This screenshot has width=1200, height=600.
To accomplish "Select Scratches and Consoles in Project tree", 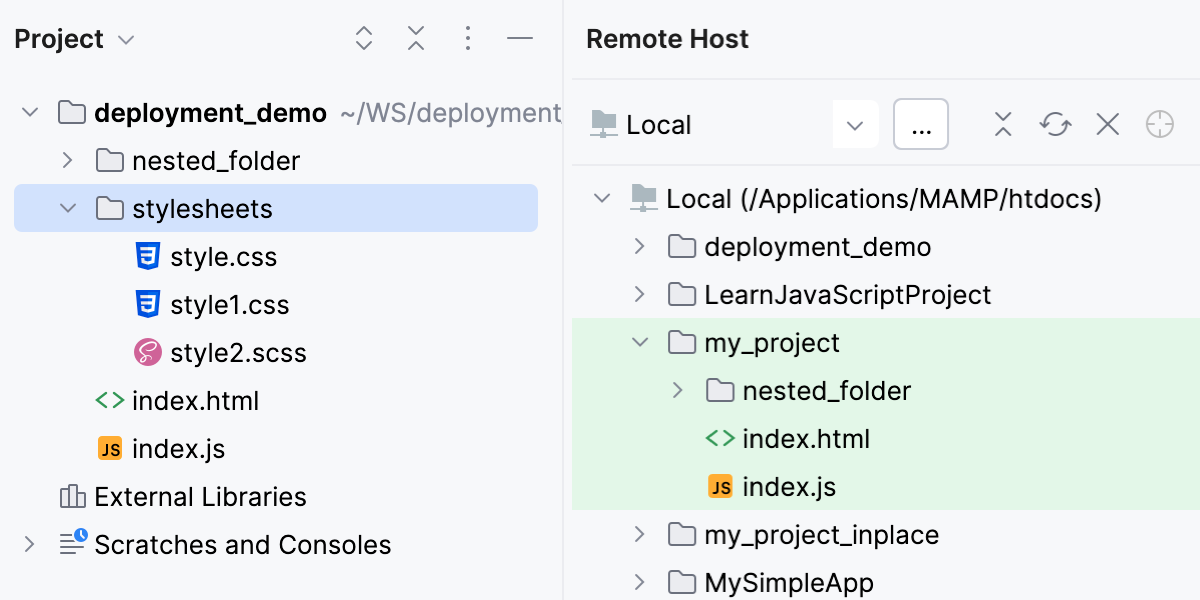I will click(x=242, y=544).
